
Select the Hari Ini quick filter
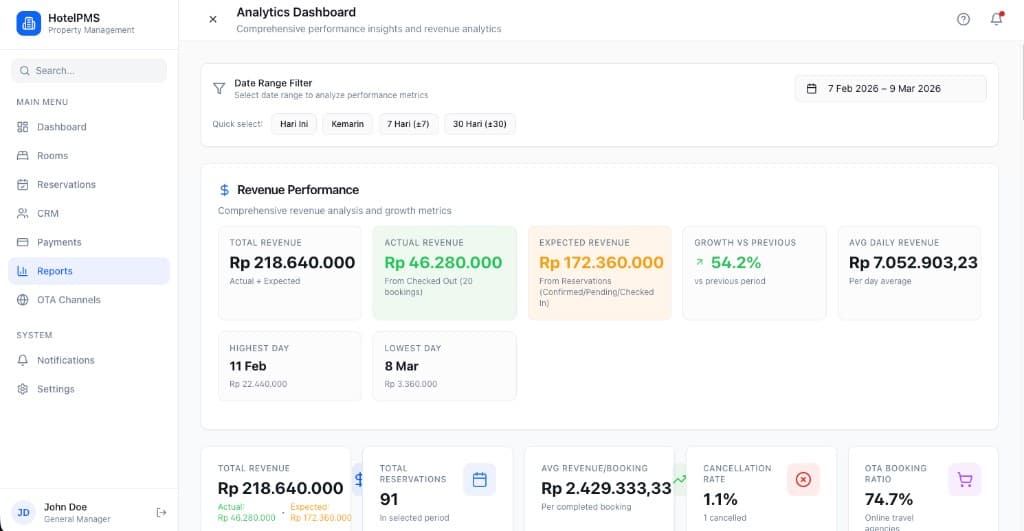293,124
